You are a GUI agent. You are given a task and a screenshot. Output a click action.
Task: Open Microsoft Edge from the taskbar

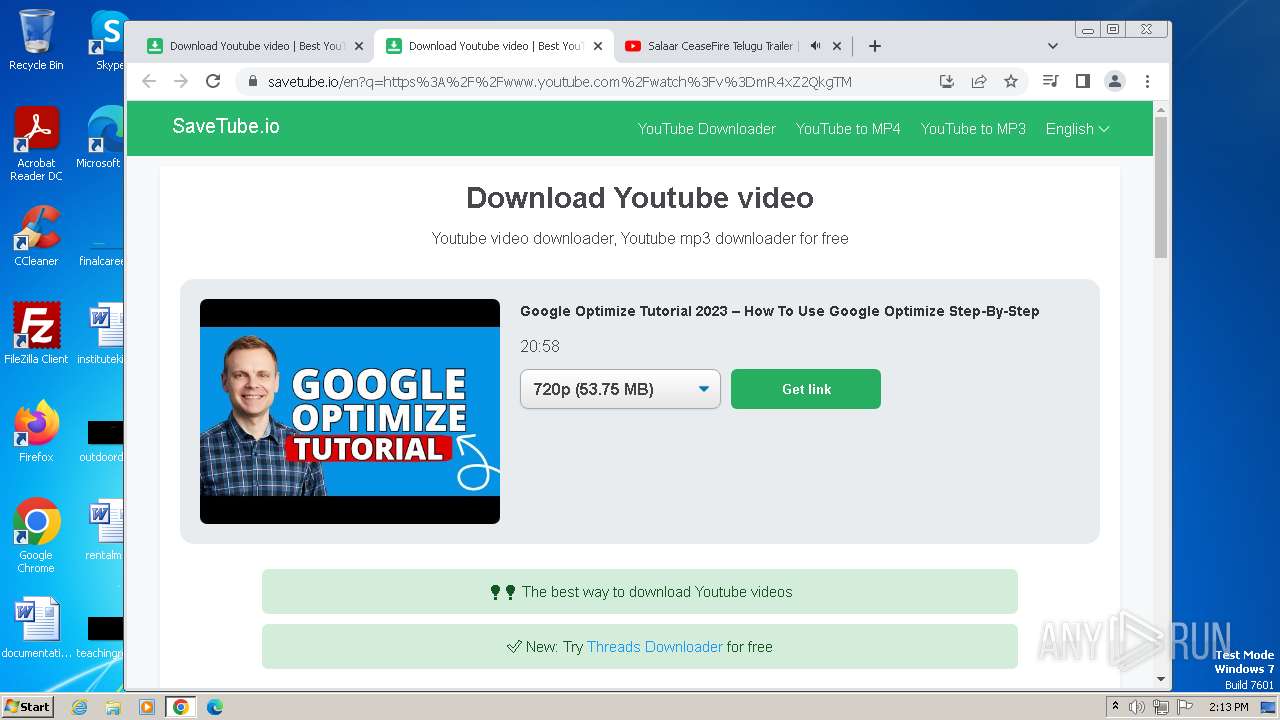click(214, 707)
